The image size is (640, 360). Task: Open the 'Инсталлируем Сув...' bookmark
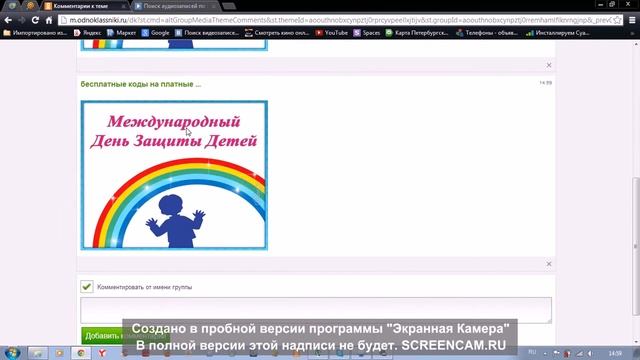click(558, 33)
